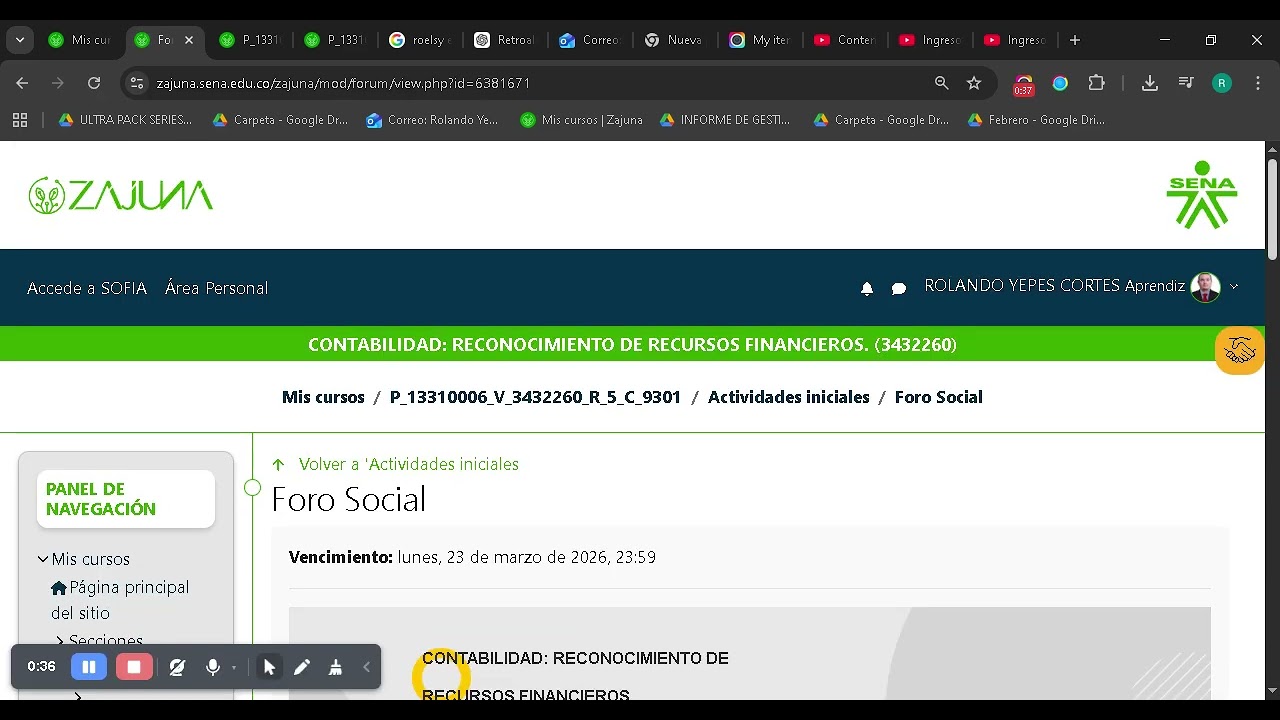Switch to the Mis cur tab
Image resolution: width=1280 pixels, height=720 pixels.
(x=80, y=40)
